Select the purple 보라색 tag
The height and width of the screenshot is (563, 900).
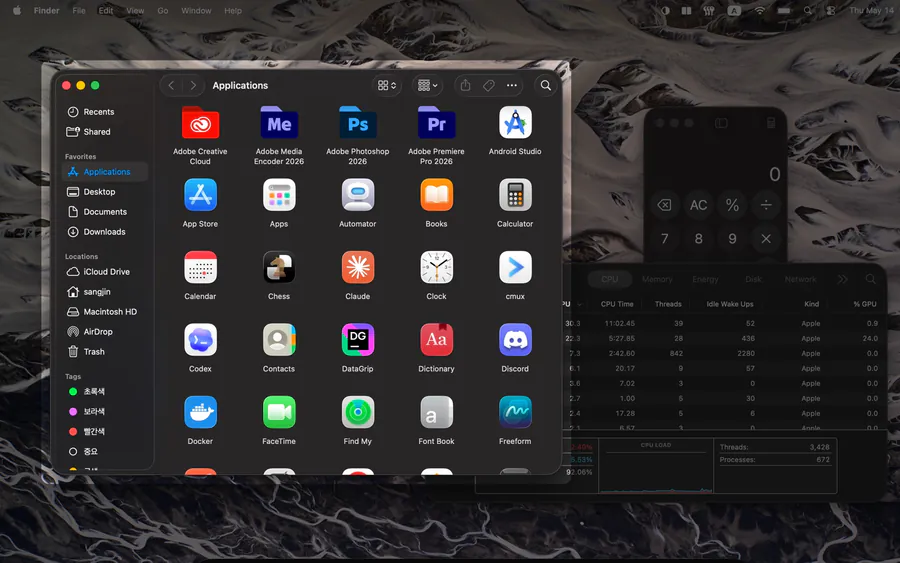[105, 411]
